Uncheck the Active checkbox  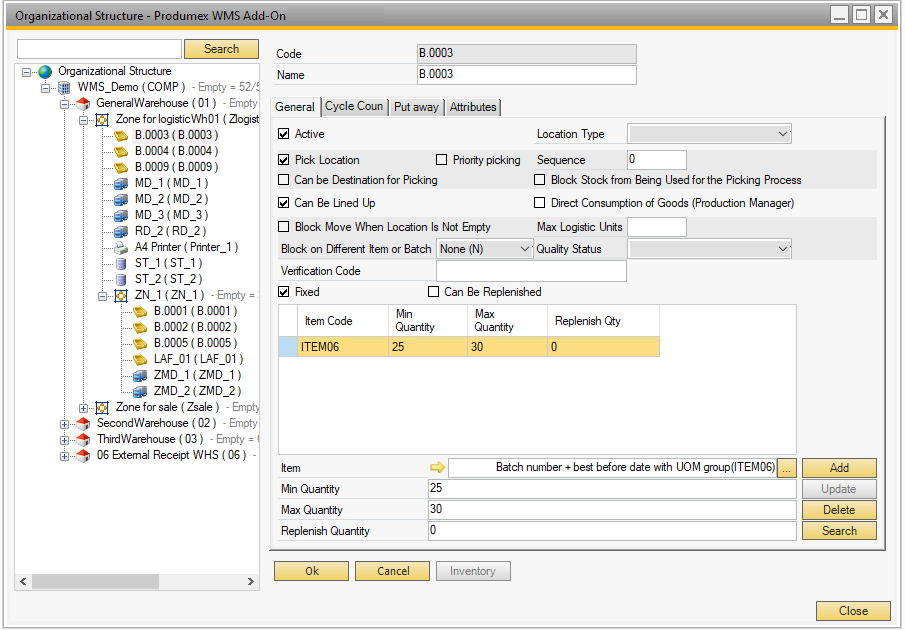pyautogui.click(x=284, y=134)
